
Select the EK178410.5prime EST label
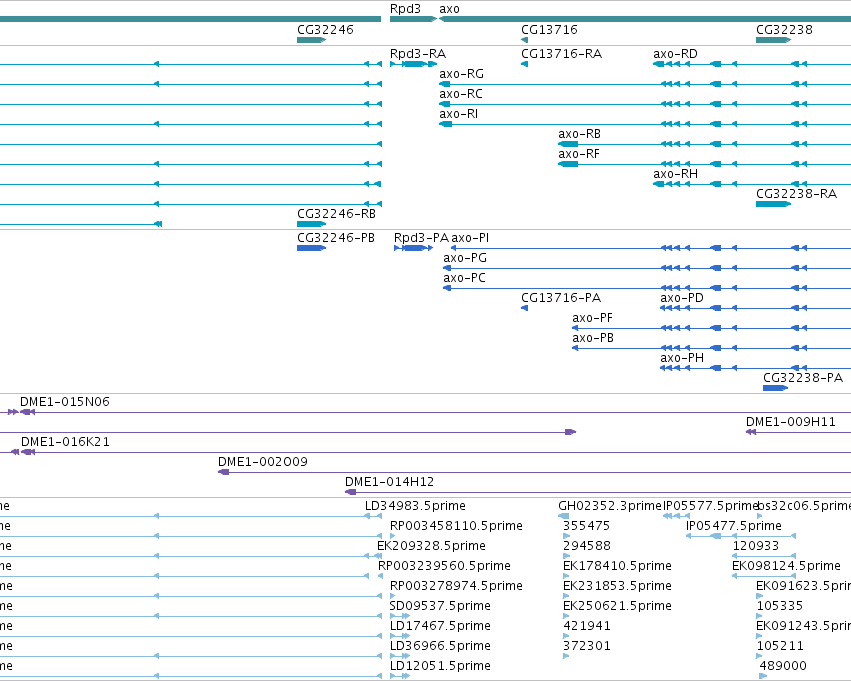(x=617, y=566)
